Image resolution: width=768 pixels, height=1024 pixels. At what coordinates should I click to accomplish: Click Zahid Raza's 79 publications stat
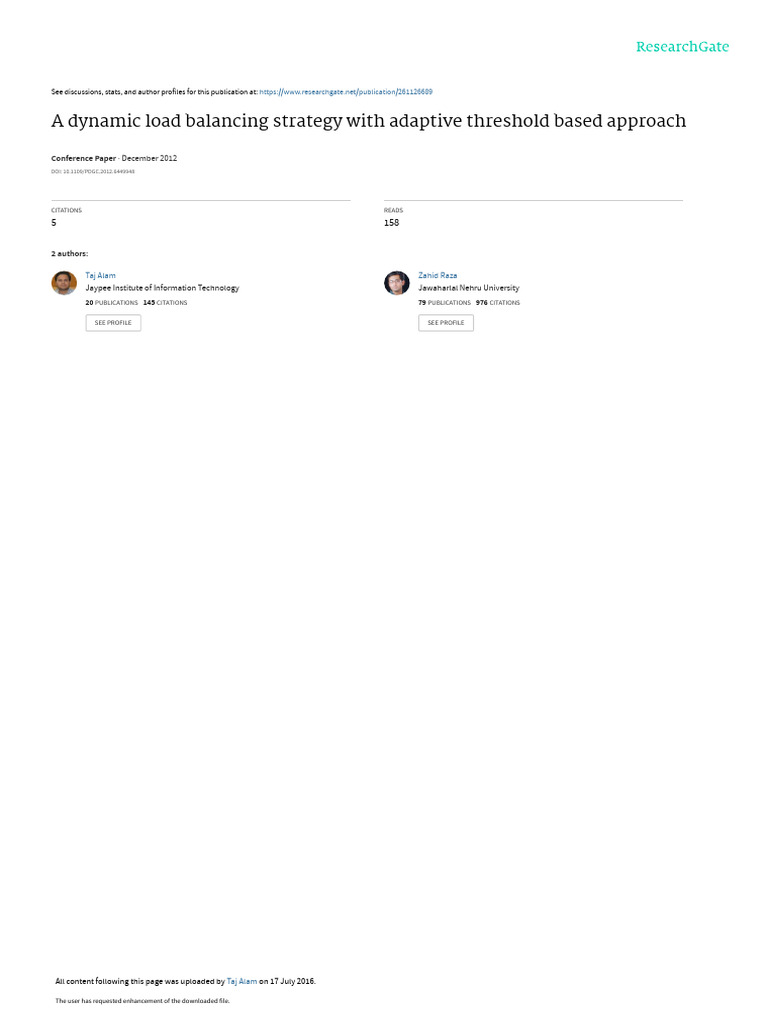445,303
